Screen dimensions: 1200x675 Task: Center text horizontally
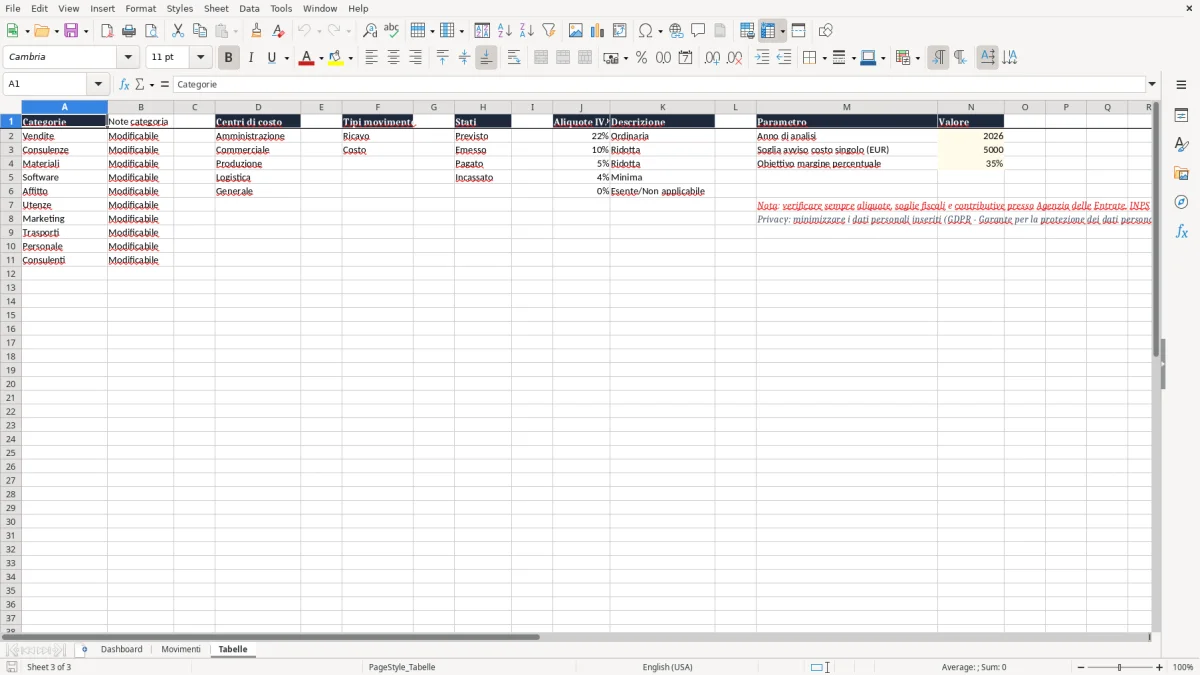click(x=393, y=58)
